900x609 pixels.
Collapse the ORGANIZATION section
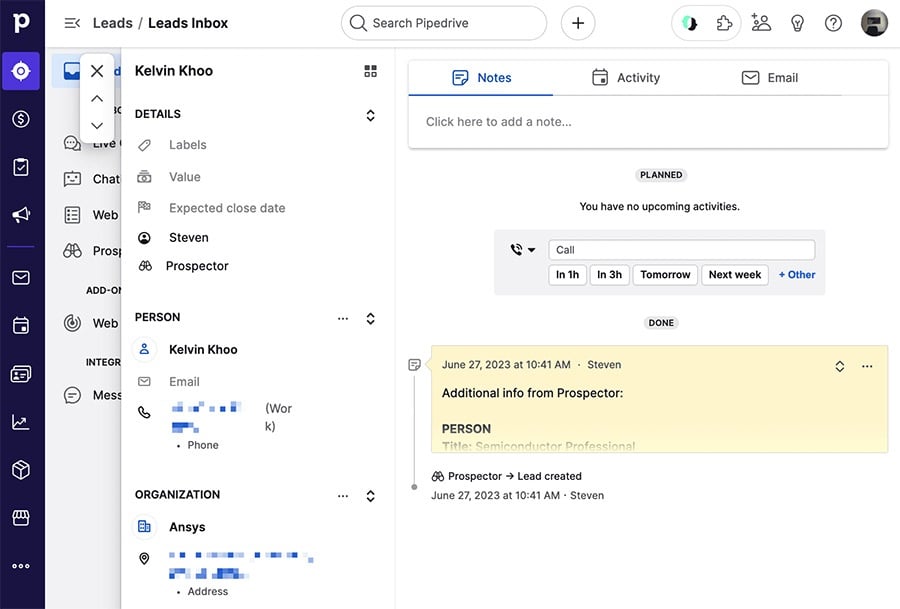370,495
